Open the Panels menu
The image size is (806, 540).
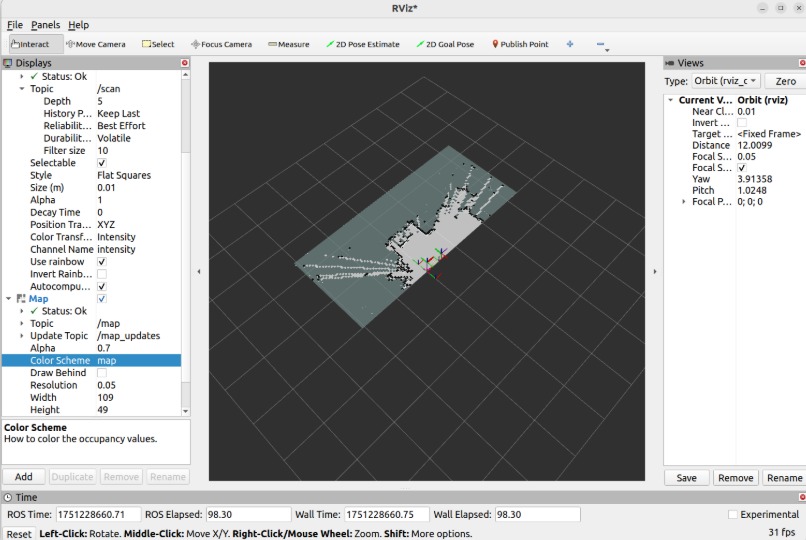[45, 25]
